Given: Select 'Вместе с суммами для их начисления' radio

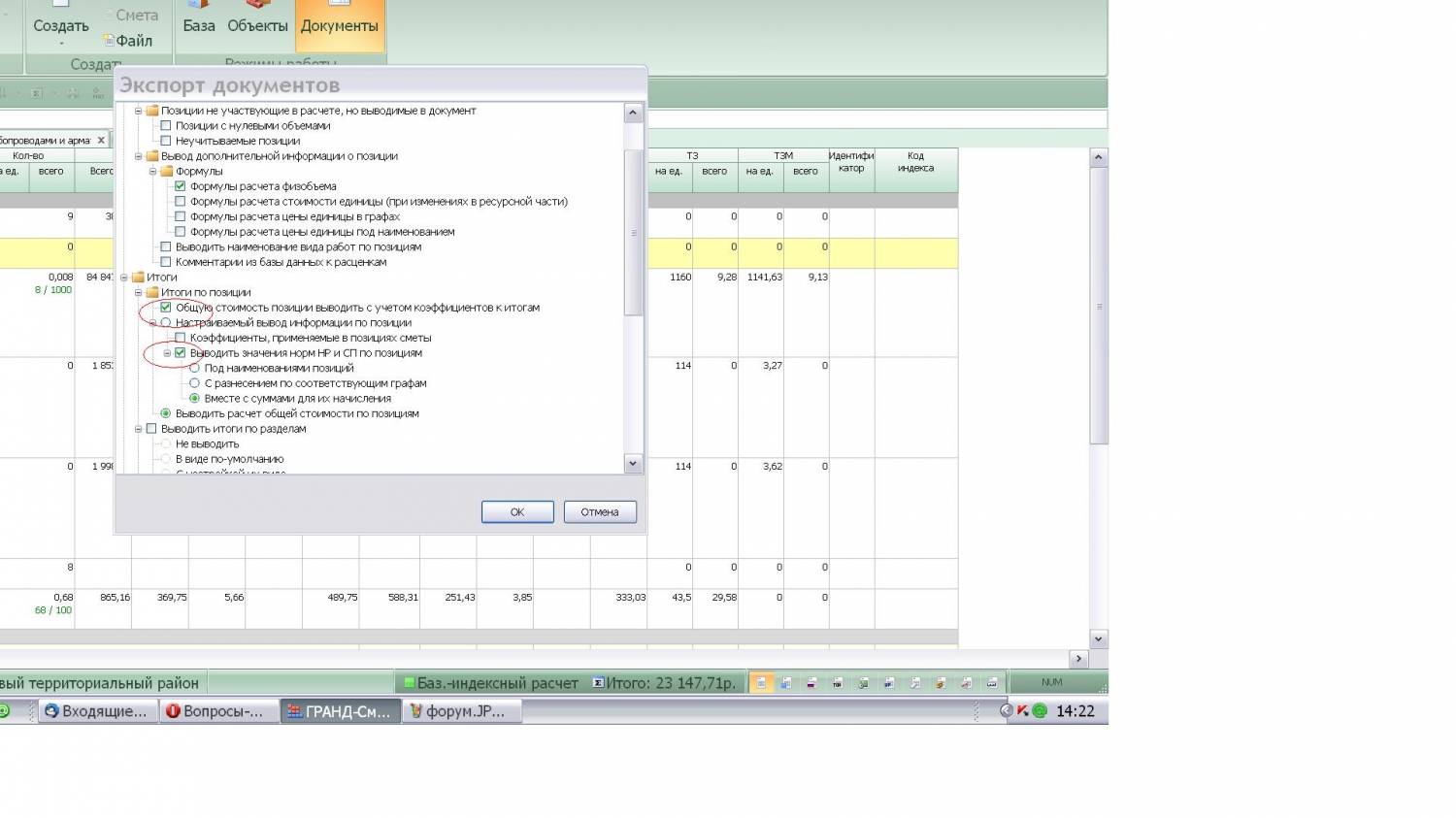Looking at the screenshot, I should [195, 398].
